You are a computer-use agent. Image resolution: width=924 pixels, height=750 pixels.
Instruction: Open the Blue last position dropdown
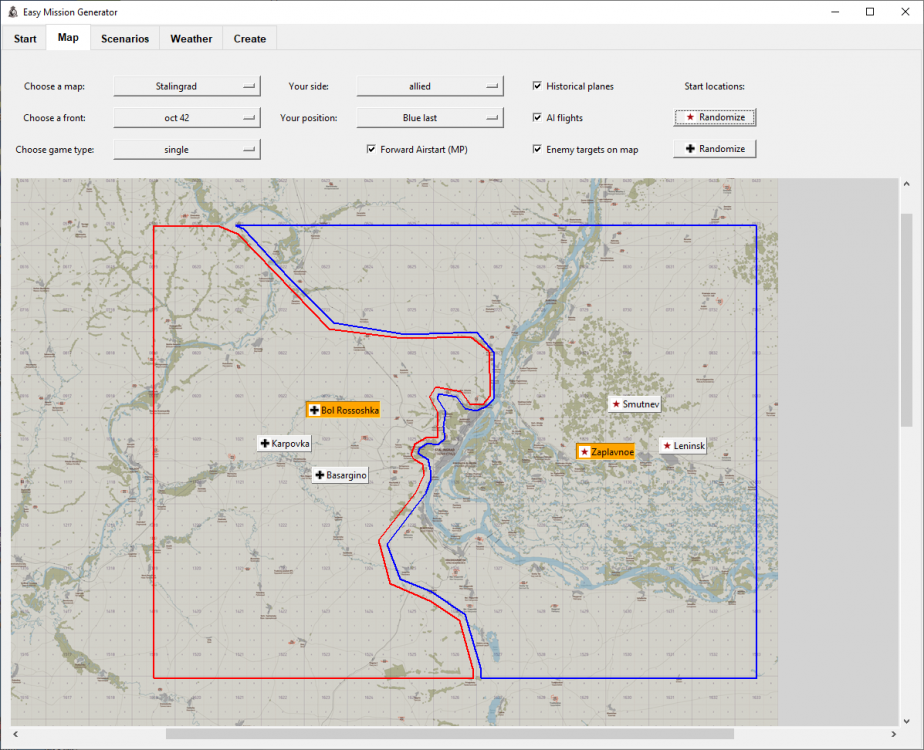tap(429, 118)
